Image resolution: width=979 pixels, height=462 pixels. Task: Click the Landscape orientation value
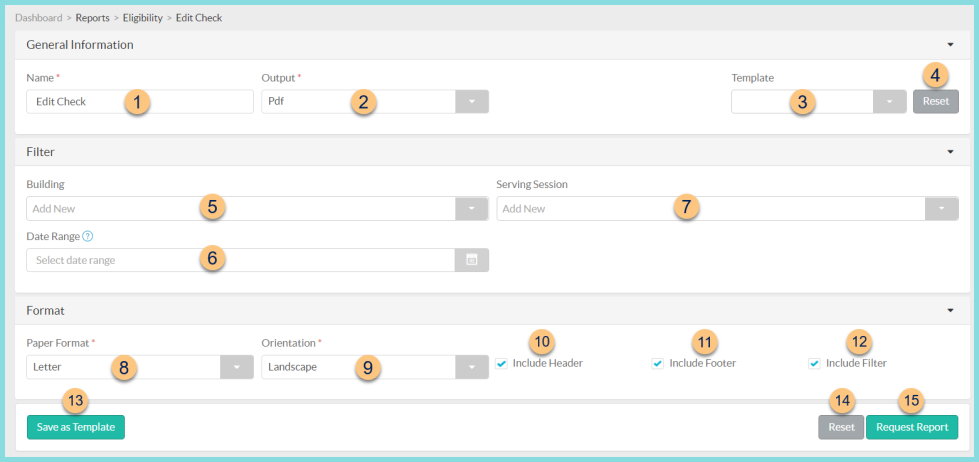pyautogui.click(x=292, y=367)
